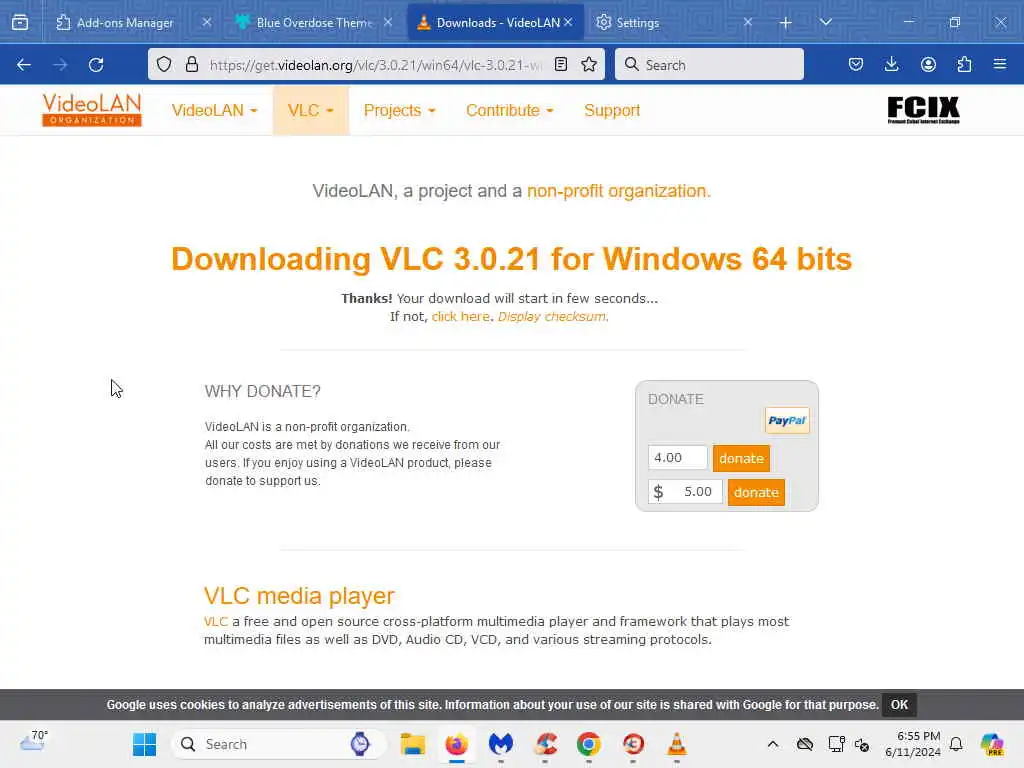1024x768 pixels.
Task: Donate 4.00 euro button
Action: 741,458
